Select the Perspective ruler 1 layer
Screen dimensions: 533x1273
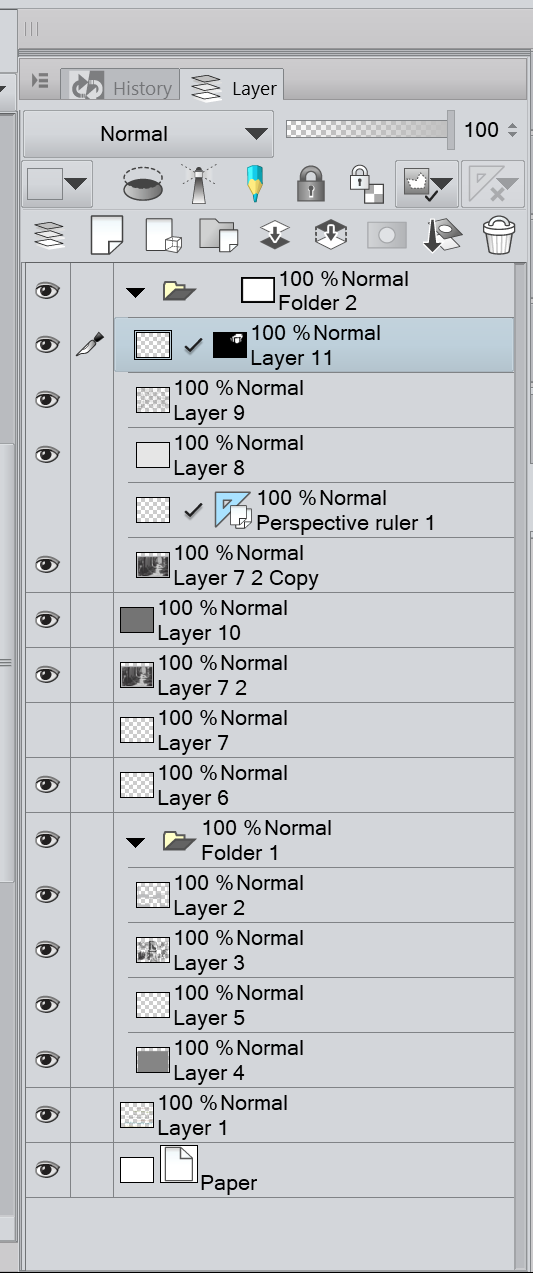(x=314, y=510)
